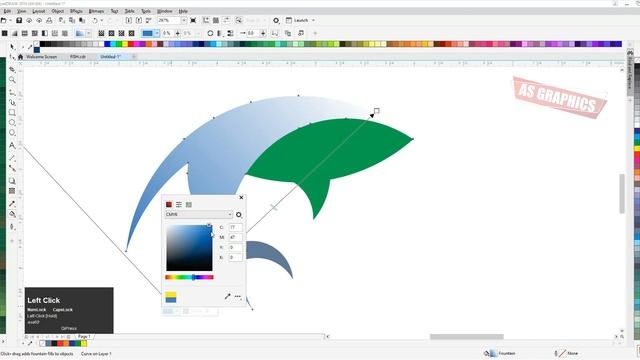The height and width of the screenshot is (360, 640).
Task: Click the Export icon
Action: 139,20
